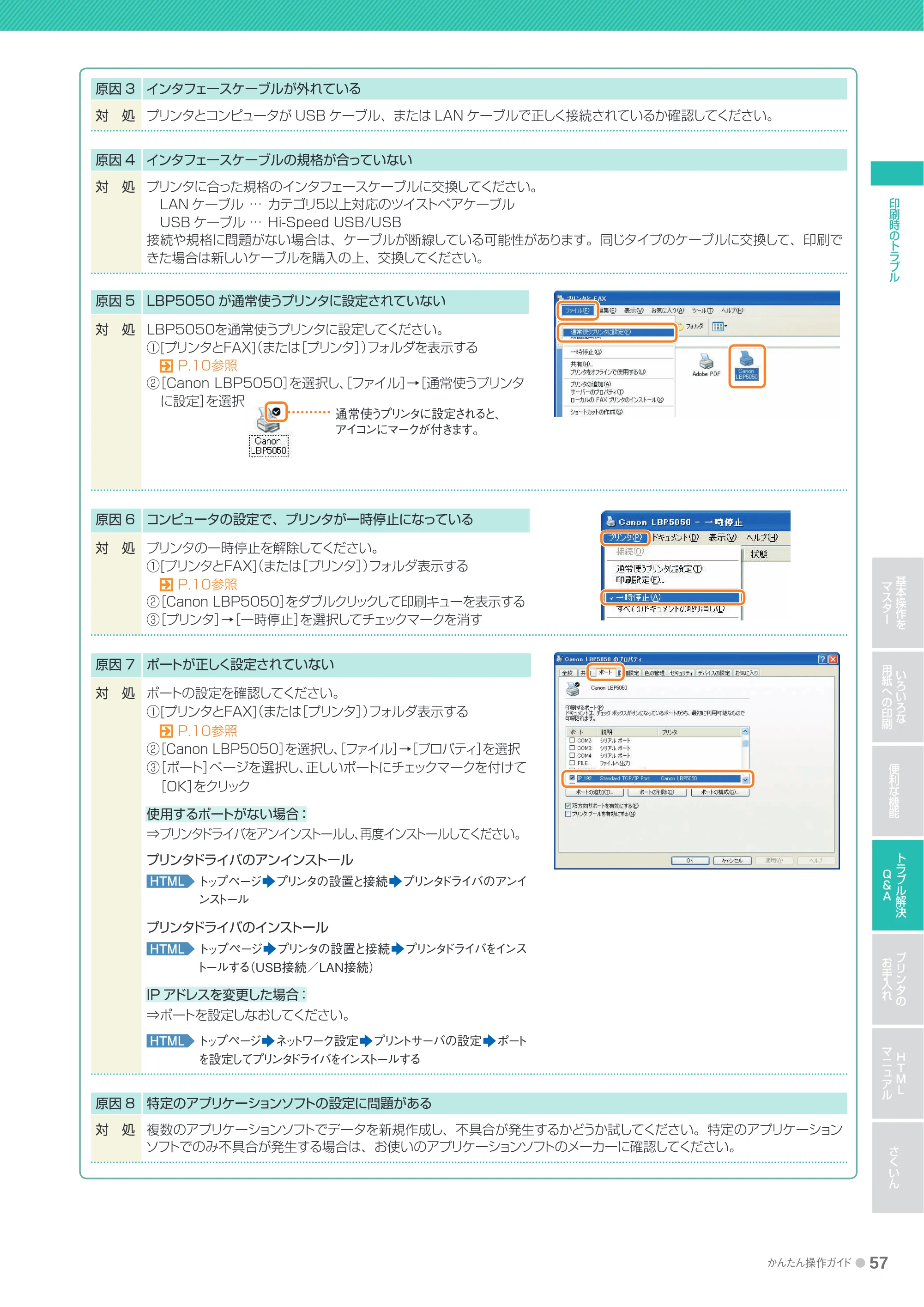Image resolution: width=924 pixels, height=1307 pixels.
Task: Select the Adobe PDF printer icon
Action: [x=706, y=365]
